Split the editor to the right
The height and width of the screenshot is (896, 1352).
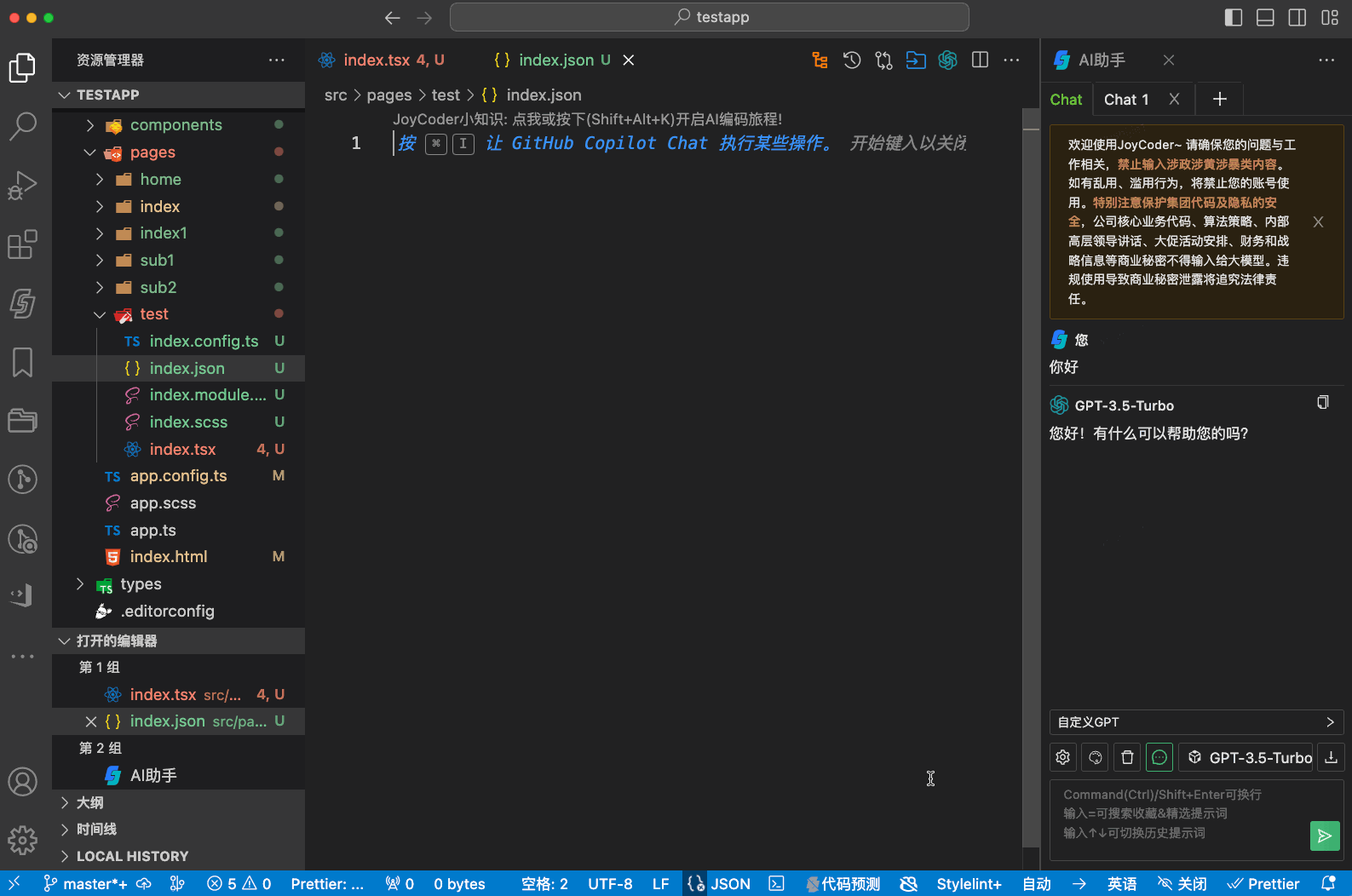pos(980,60)
